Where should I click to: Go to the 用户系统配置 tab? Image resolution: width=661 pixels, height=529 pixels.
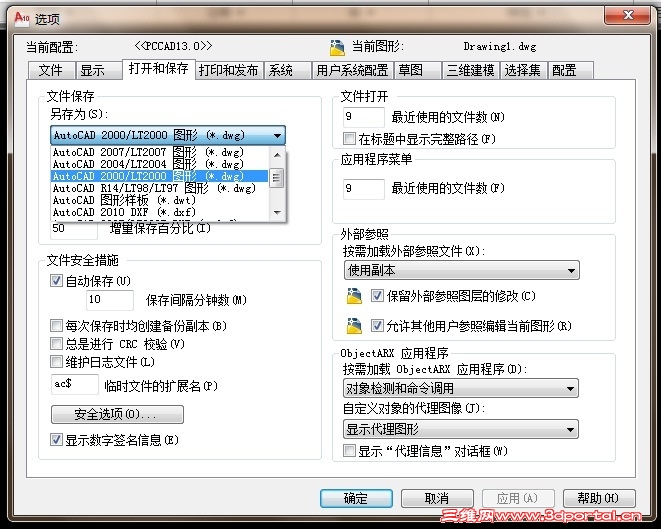pos(352,70)
